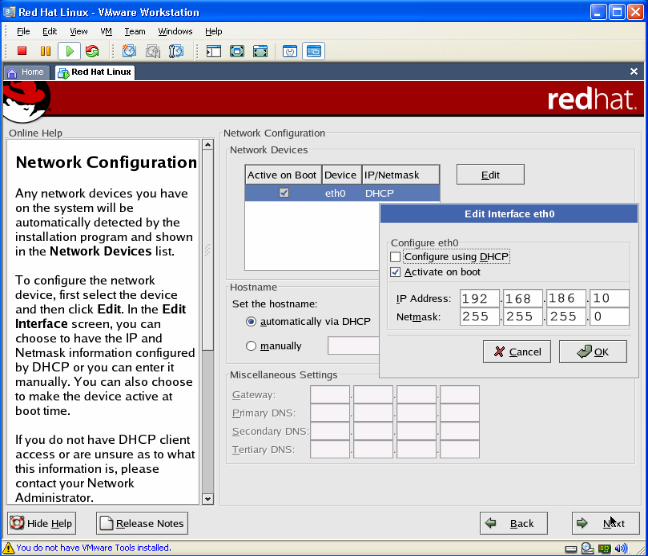648x556 pixels.
Task: Take a snapshot using the snapshot toolbar icon
Action: [129, 51]
